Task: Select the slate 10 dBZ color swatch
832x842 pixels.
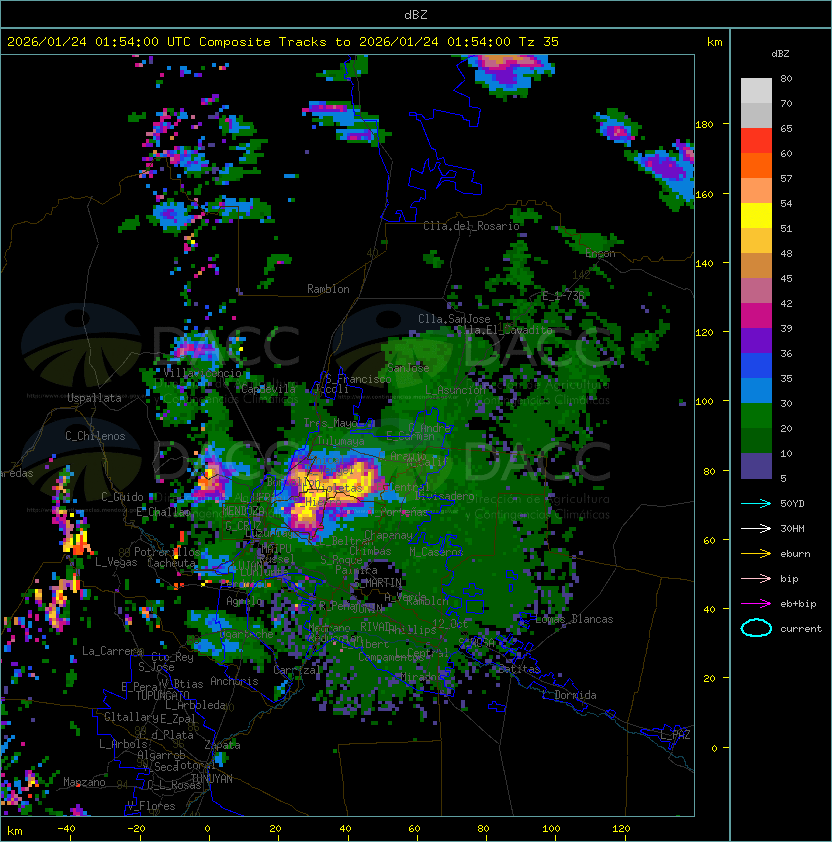Action: pos(756,466)
